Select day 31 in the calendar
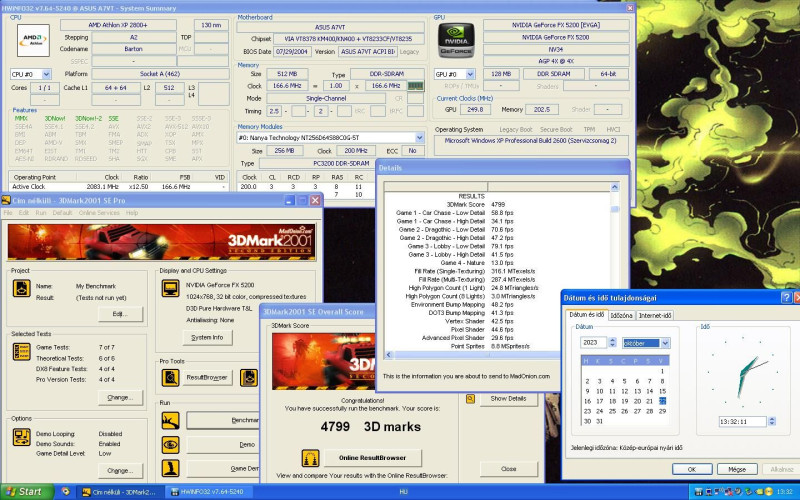 tap(599, 421)
